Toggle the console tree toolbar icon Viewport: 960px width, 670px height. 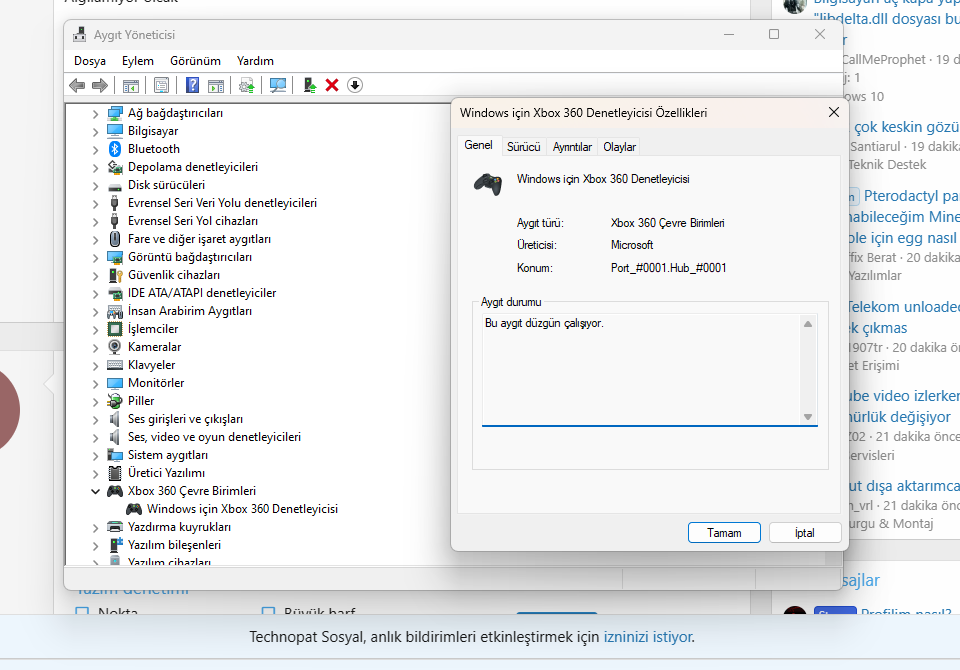[130, 85]
